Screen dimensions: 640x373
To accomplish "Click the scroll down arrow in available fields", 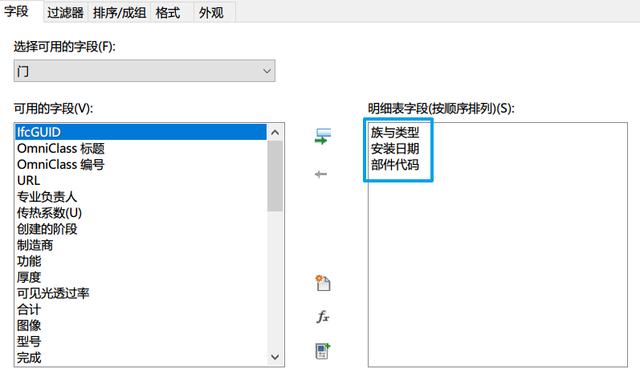I will [x=275, y=357].
